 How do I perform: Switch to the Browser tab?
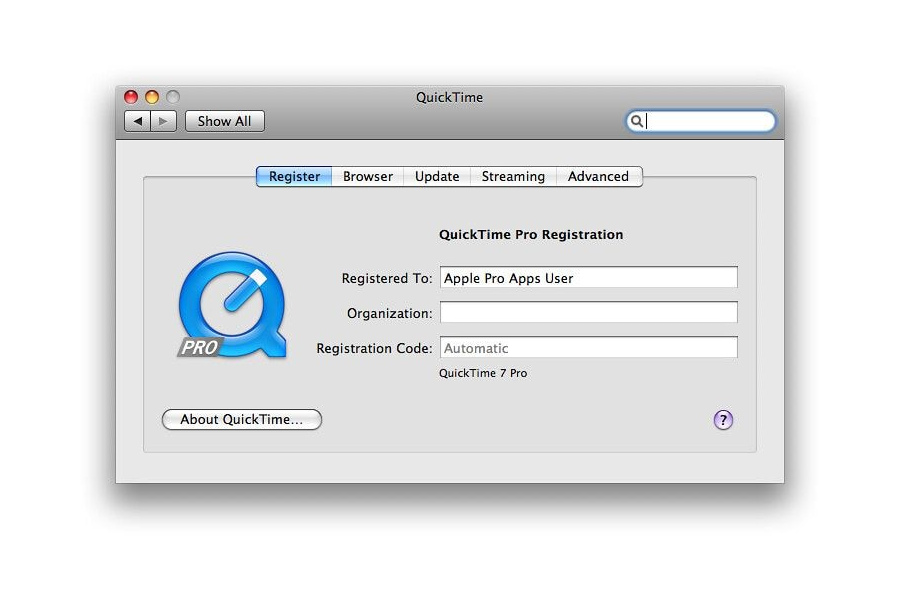click(x=368, y=176)
